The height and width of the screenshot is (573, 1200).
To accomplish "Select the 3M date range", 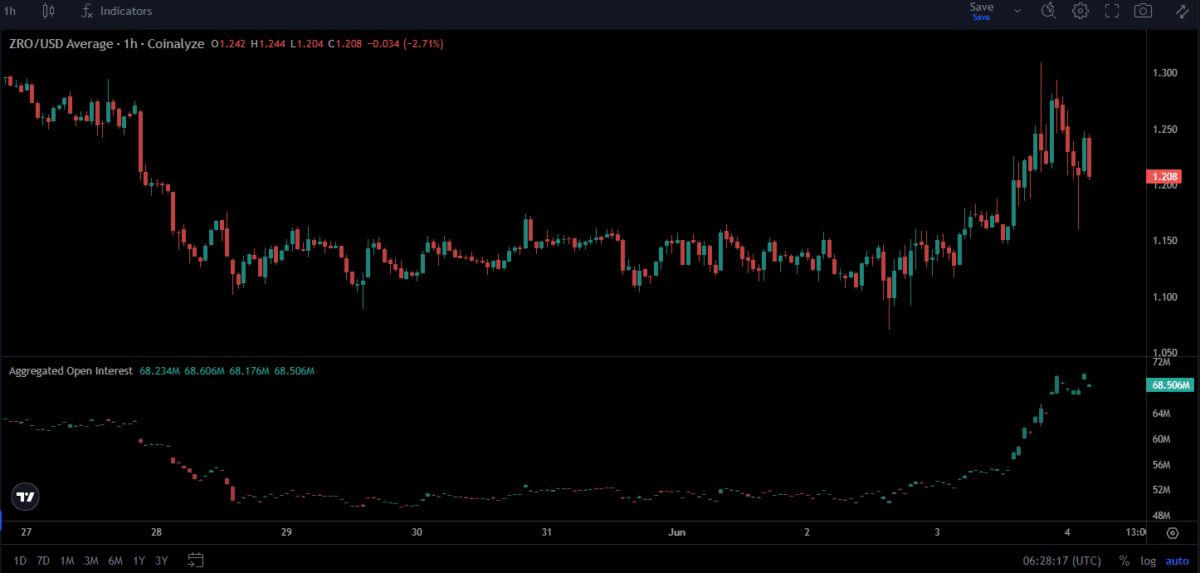I will 91,560.
